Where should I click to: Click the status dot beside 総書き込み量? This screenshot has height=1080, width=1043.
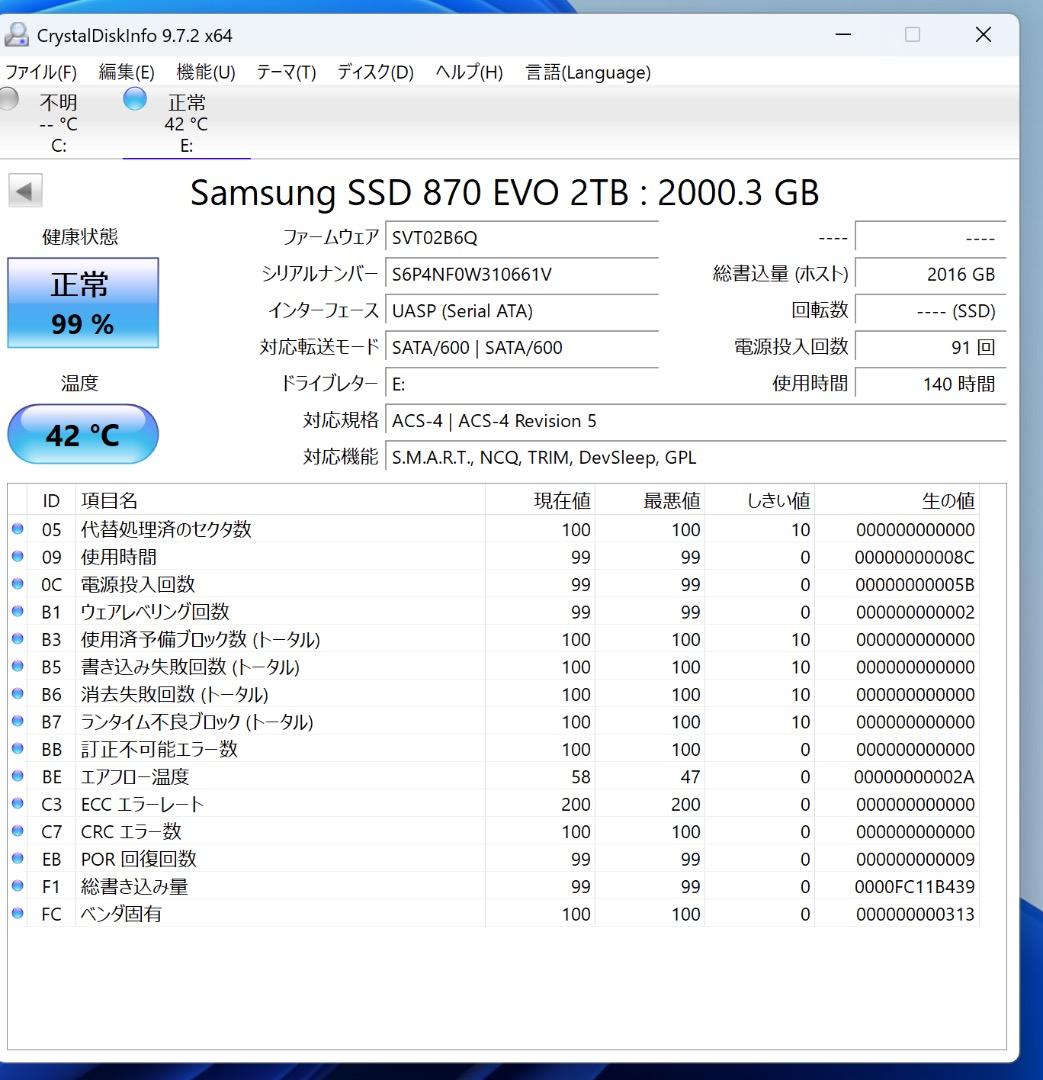17,887
